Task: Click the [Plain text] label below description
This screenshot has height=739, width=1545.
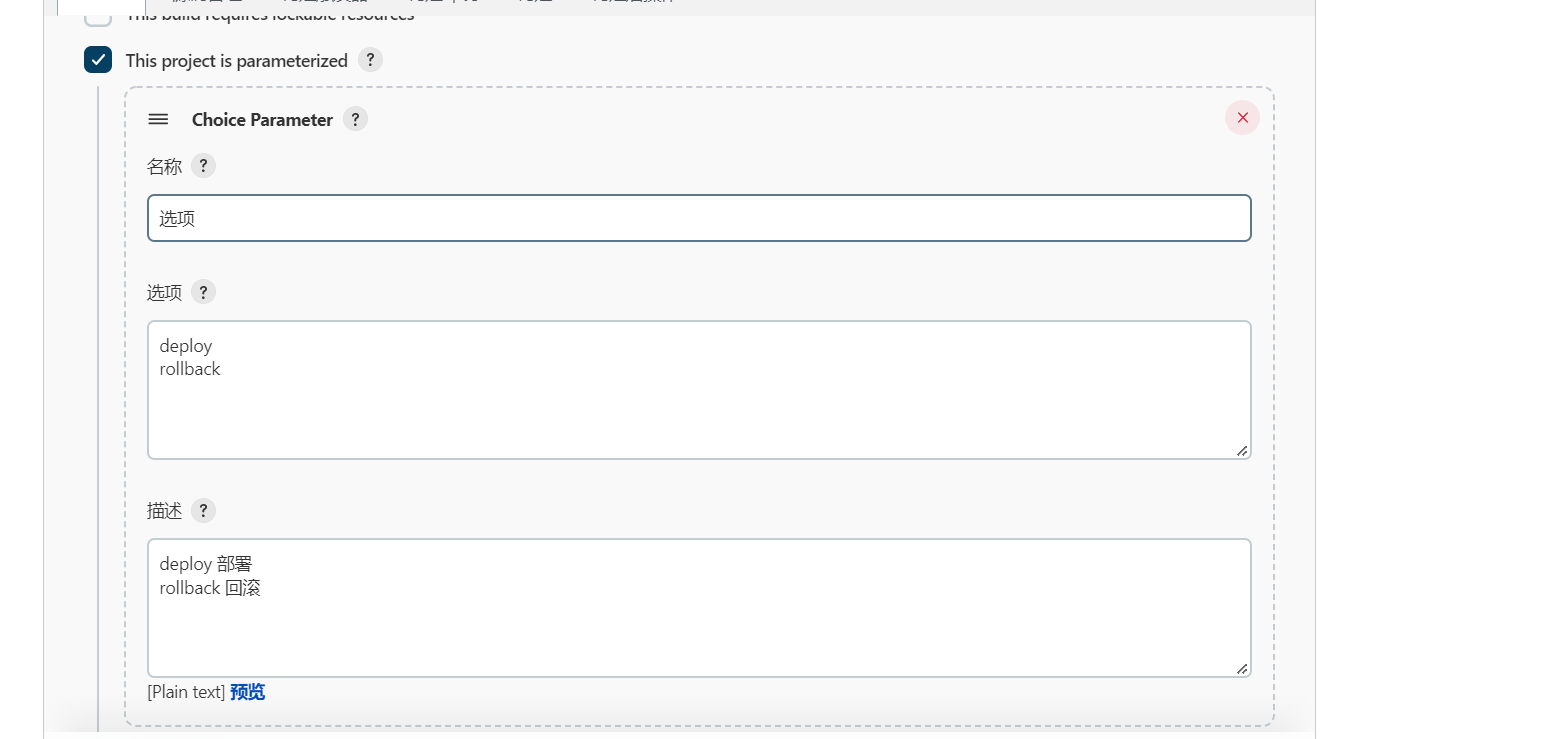Action: pos(186,691)
